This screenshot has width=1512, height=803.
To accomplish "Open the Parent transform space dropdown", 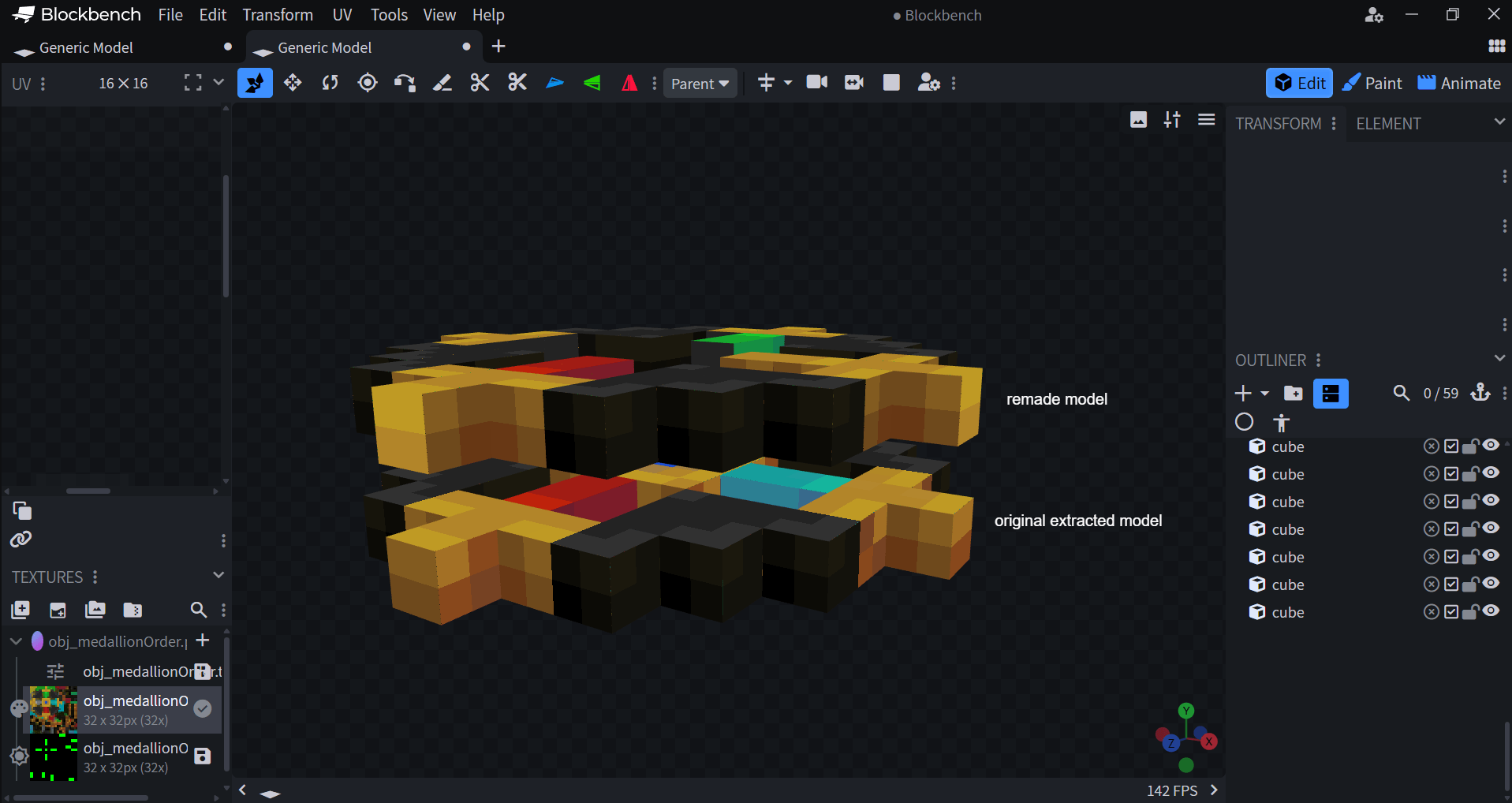I will pos(700,83).
